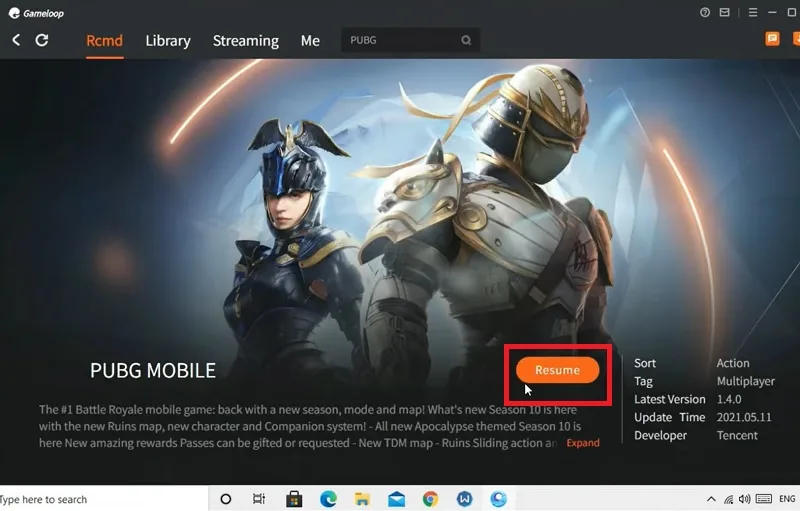
Task: Click the Windows taskbar search box
Action: [x=104, y=499]
